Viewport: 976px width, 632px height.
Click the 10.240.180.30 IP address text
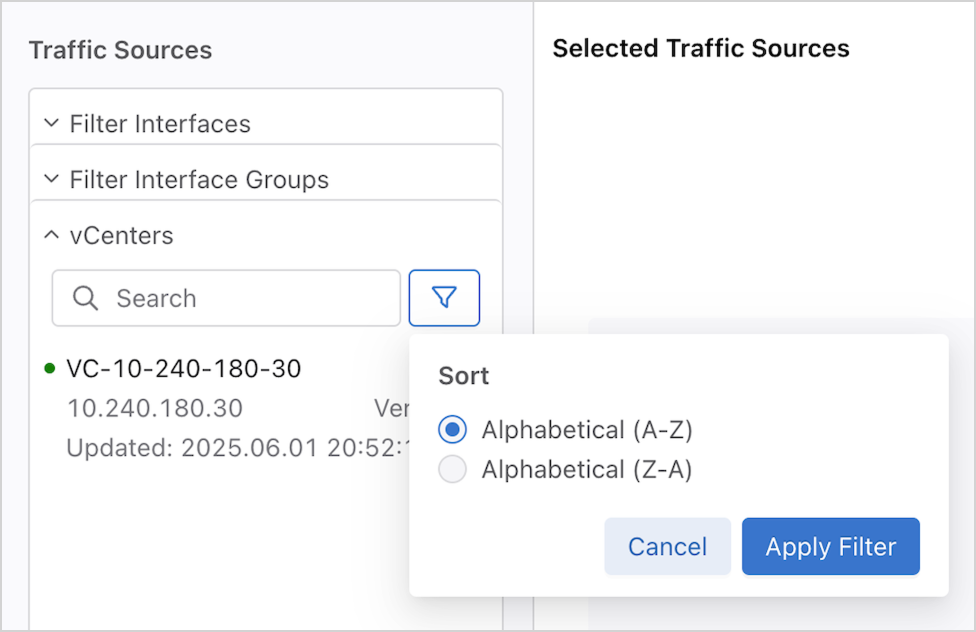[x=155, y=409]
